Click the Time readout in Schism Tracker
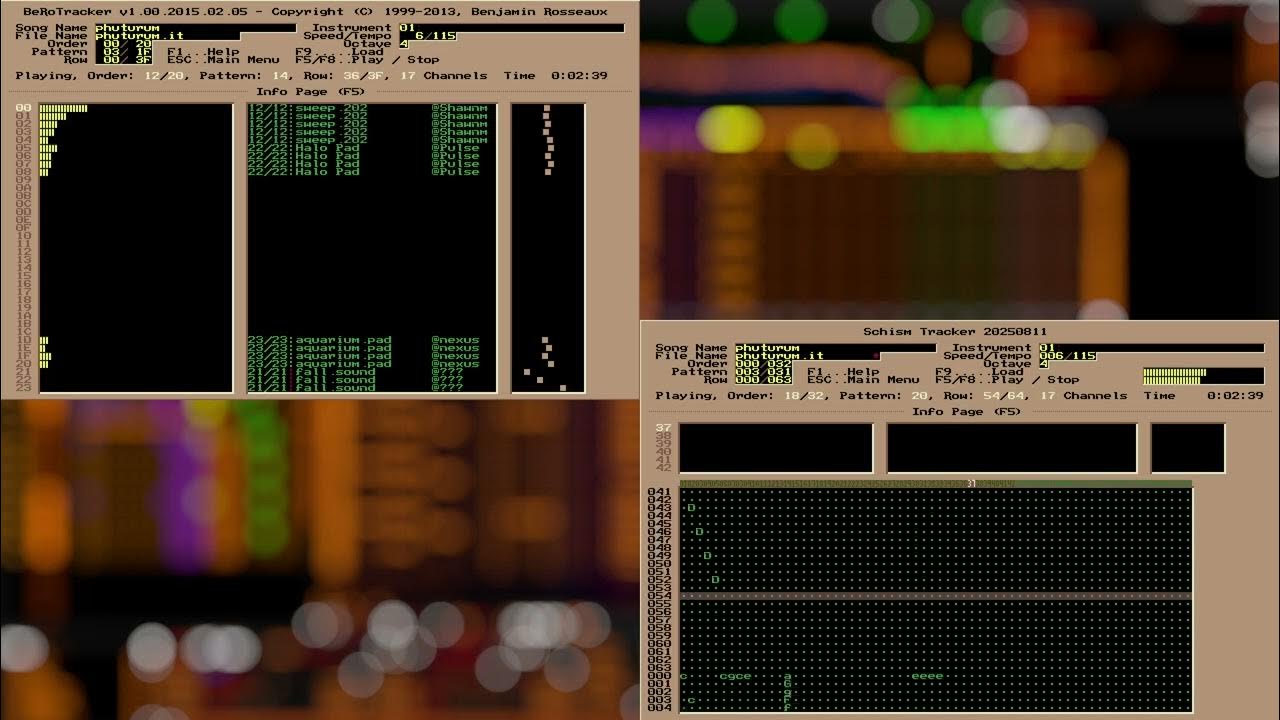Image resolution: width=1280 pixels, height=720 pixels. coord(1203,396)
